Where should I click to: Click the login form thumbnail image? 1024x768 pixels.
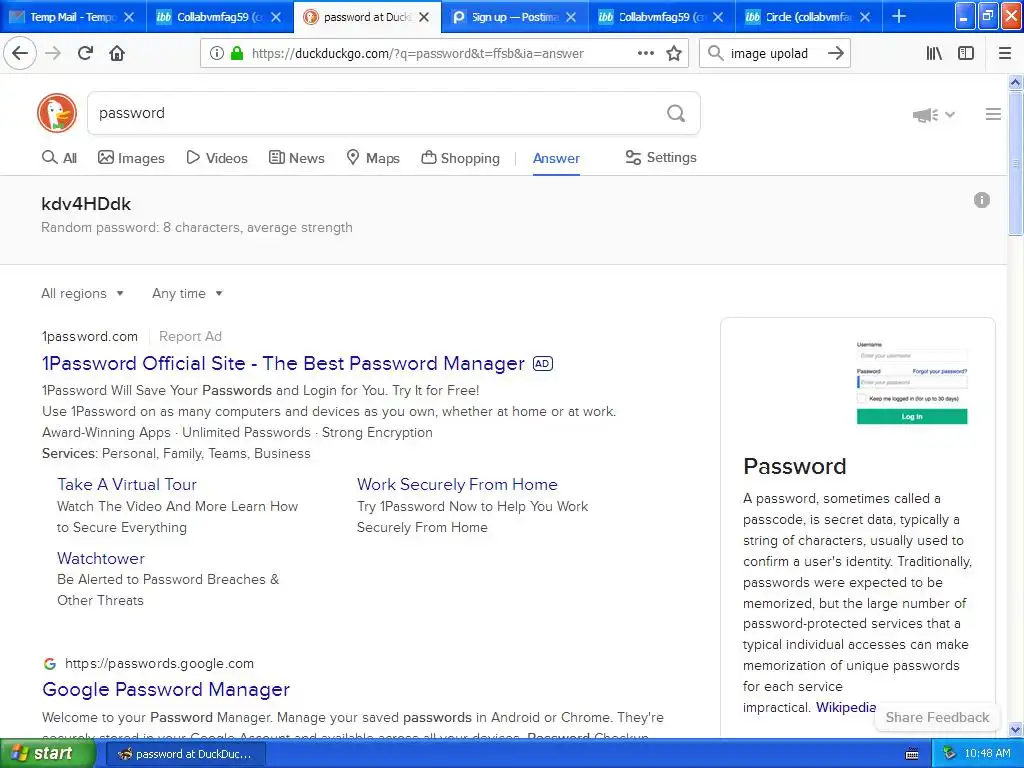point(912,382)
